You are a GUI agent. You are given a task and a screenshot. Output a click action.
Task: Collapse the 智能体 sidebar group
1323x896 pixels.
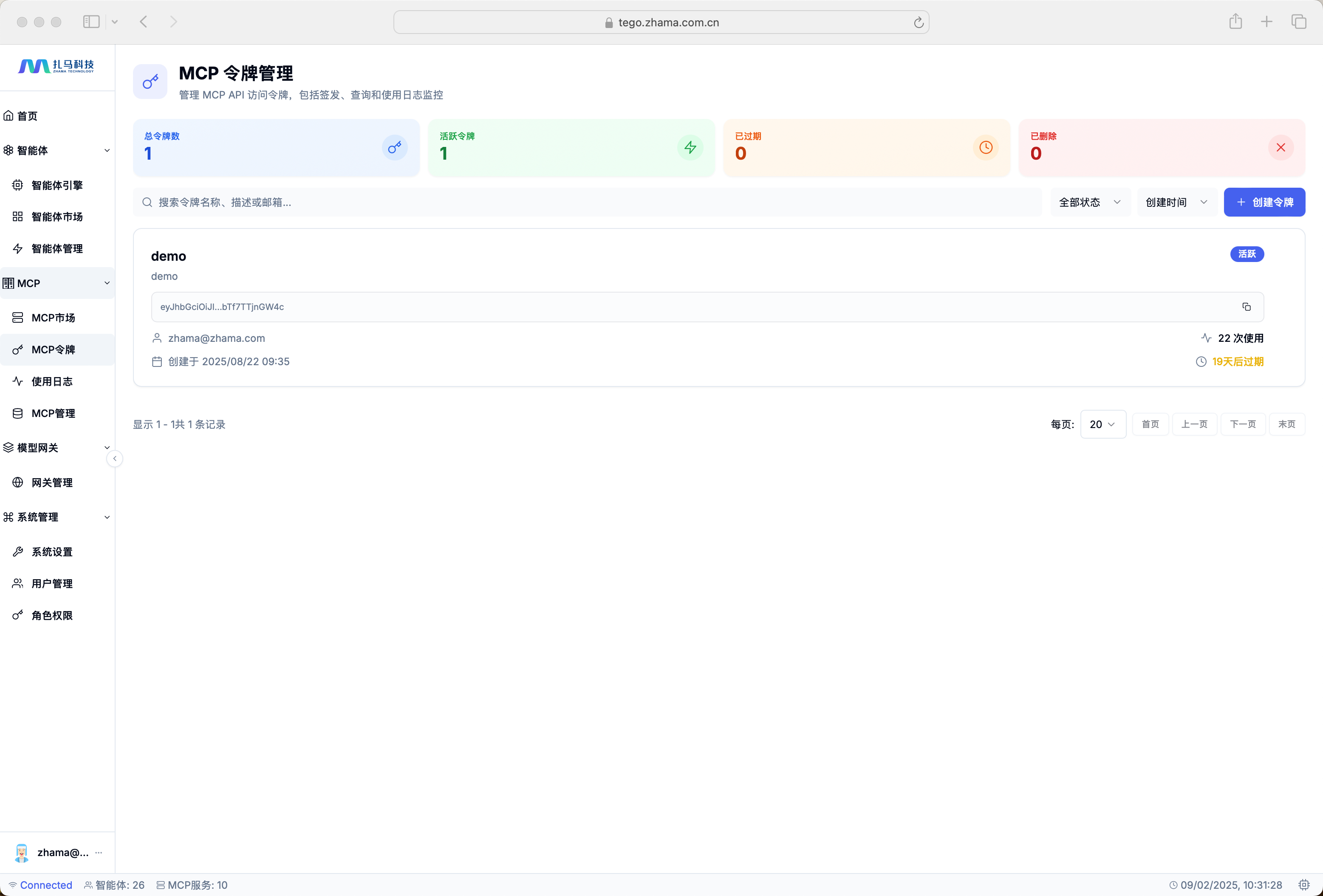(107, 150)
